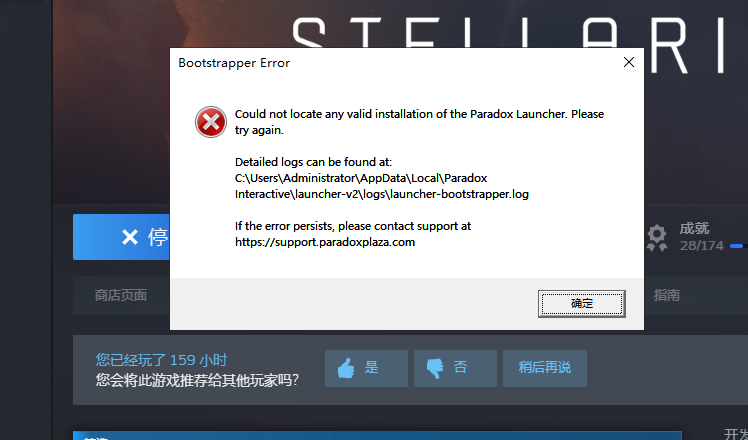This screenshot has height=440, width=748.
Task: Click the 28/174 achievements progress bar
Action: pos(739,246)
